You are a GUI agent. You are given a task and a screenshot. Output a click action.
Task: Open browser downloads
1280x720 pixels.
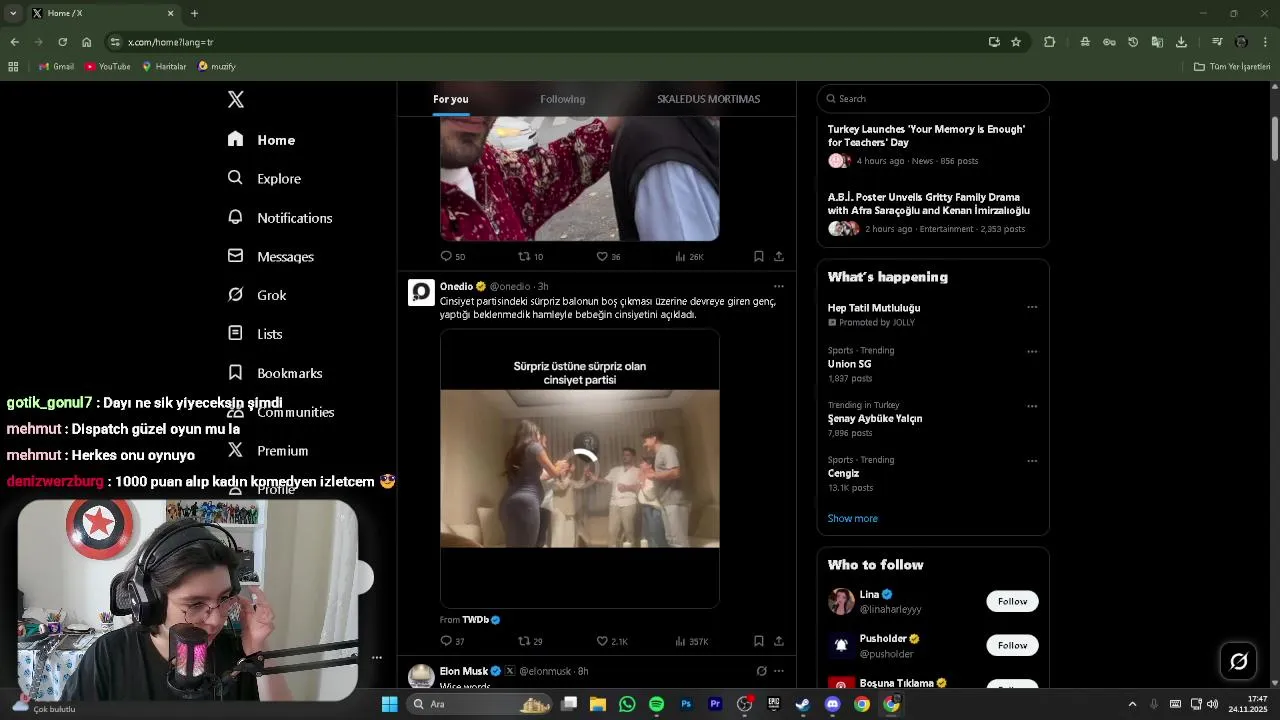[x=1181, y=42]
